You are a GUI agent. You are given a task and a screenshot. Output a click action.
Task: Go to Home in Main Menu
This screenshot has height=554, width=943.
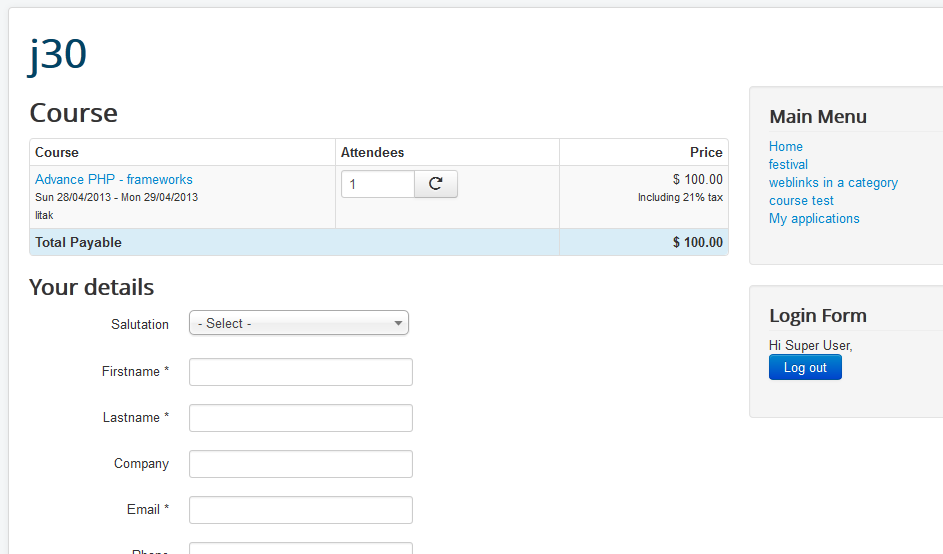pos(785,147)
